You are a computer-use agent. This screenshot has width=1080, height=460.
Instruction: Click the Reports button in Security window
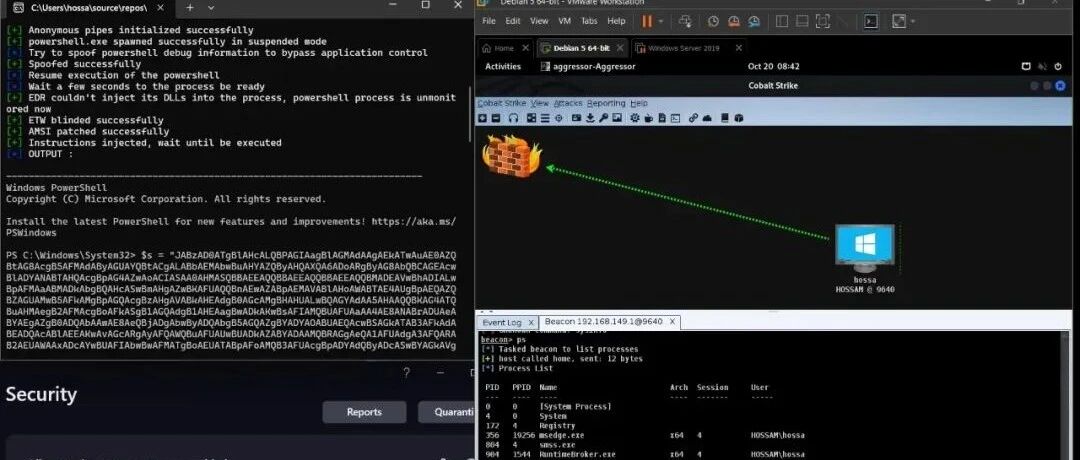pyautogui.click(x=364, y=412)
